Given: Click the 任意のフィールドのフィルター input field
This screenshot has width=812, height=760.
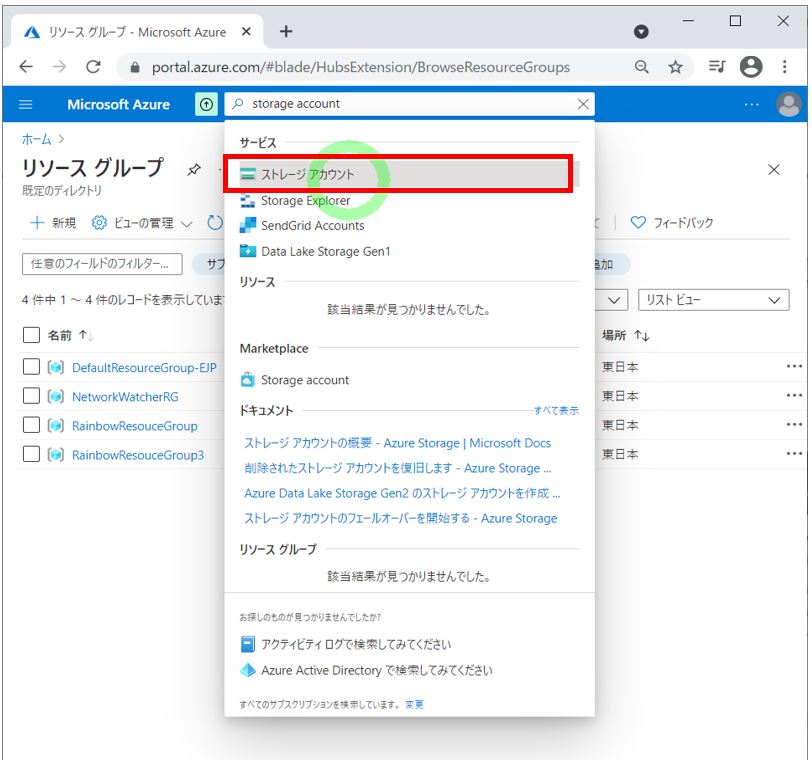Looking at the screenshot, I should tap(102, 264).
